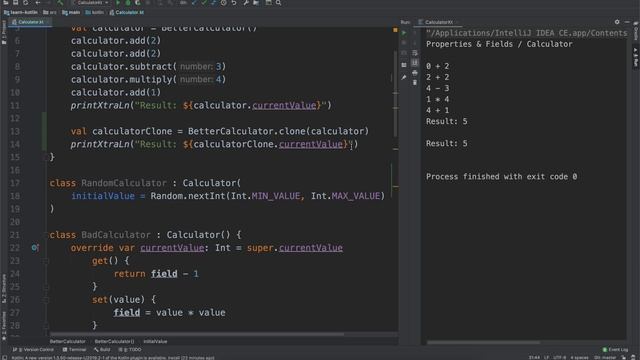Open the Version Control tool window tab

pos(33,350)
